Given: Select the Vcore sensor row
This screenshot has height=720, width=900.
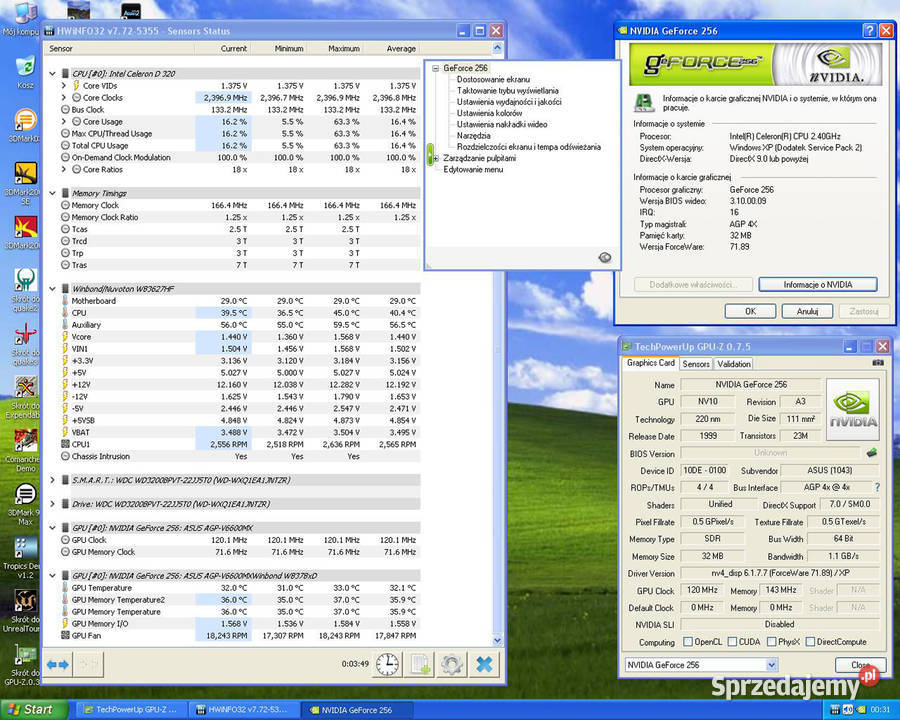Looking at the screenshot, I should 240,336.
